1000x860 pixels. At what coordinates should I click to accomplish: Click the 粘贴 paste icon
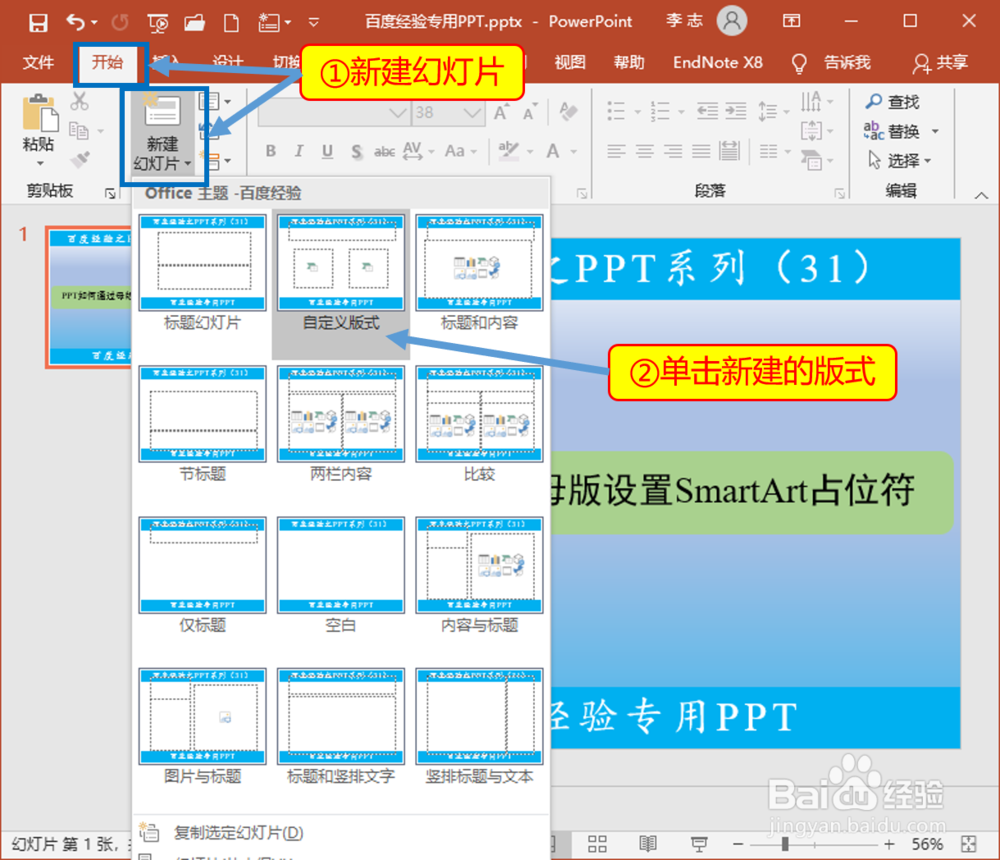click(40, 113)
